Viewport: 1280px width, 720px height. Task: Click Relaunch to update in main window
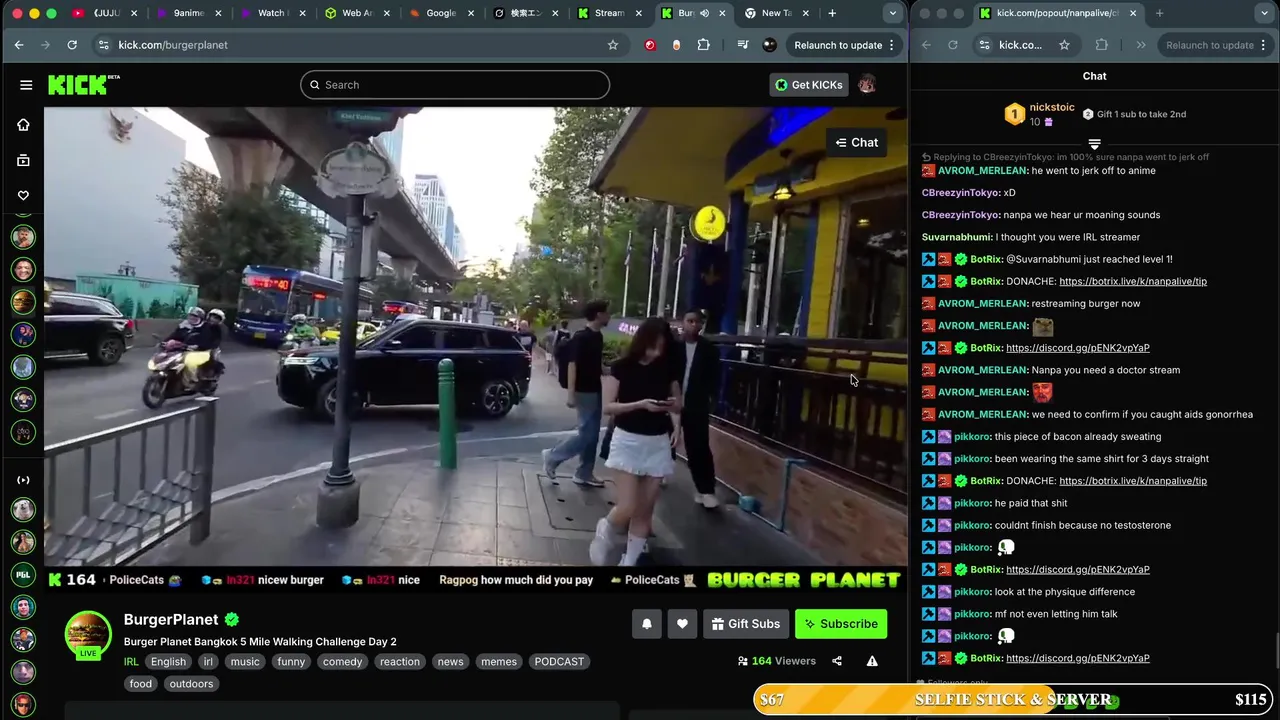point(844,45)
